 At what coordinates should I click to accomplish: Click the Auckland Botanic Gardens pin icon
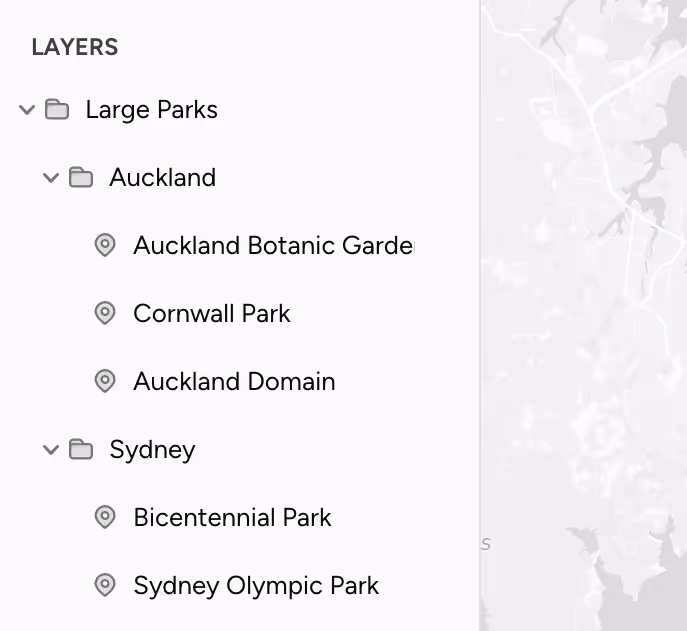[x=105, y=245]
